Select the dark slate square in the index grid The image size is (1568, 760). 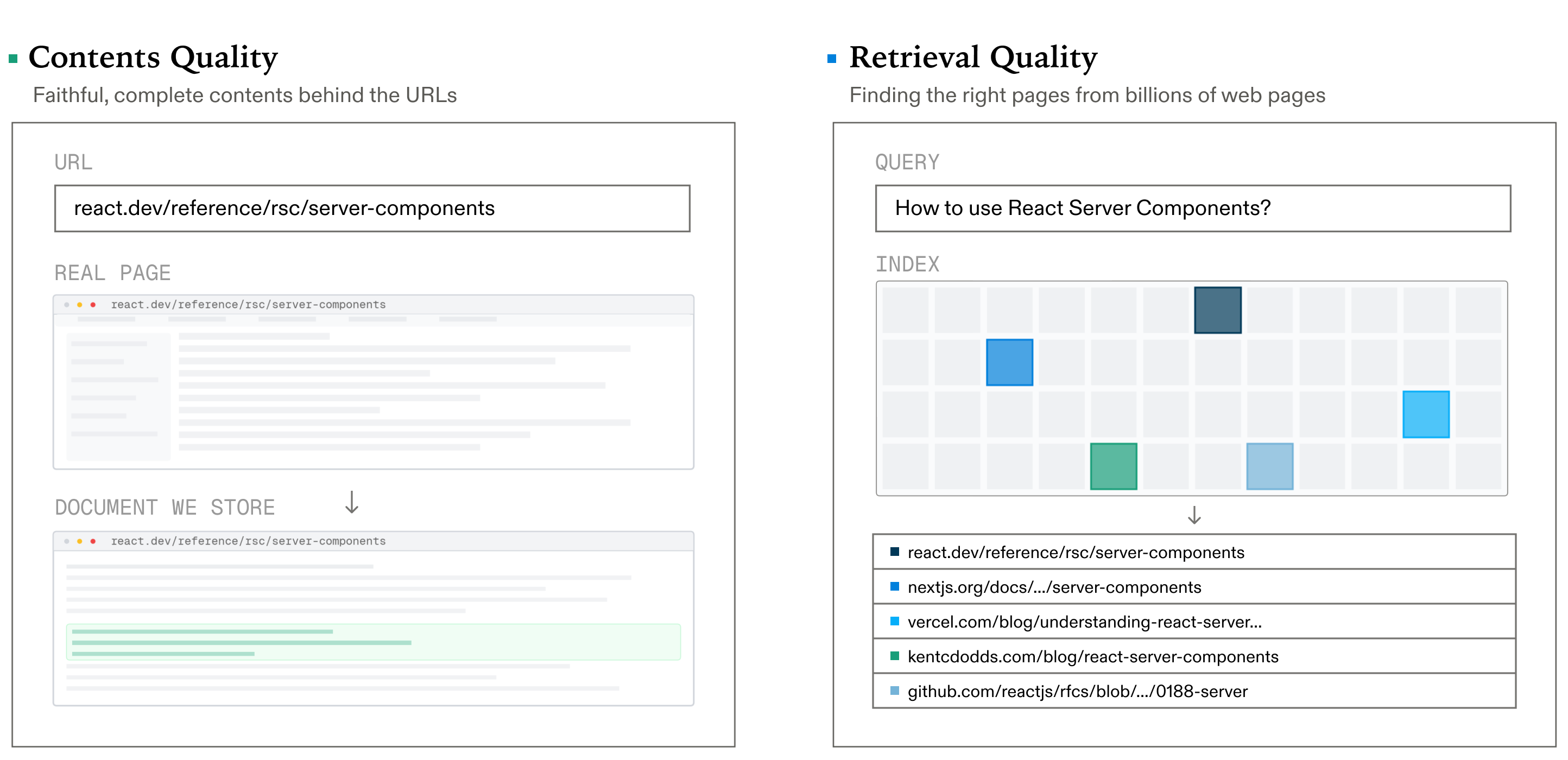[x=1217, y=311]
